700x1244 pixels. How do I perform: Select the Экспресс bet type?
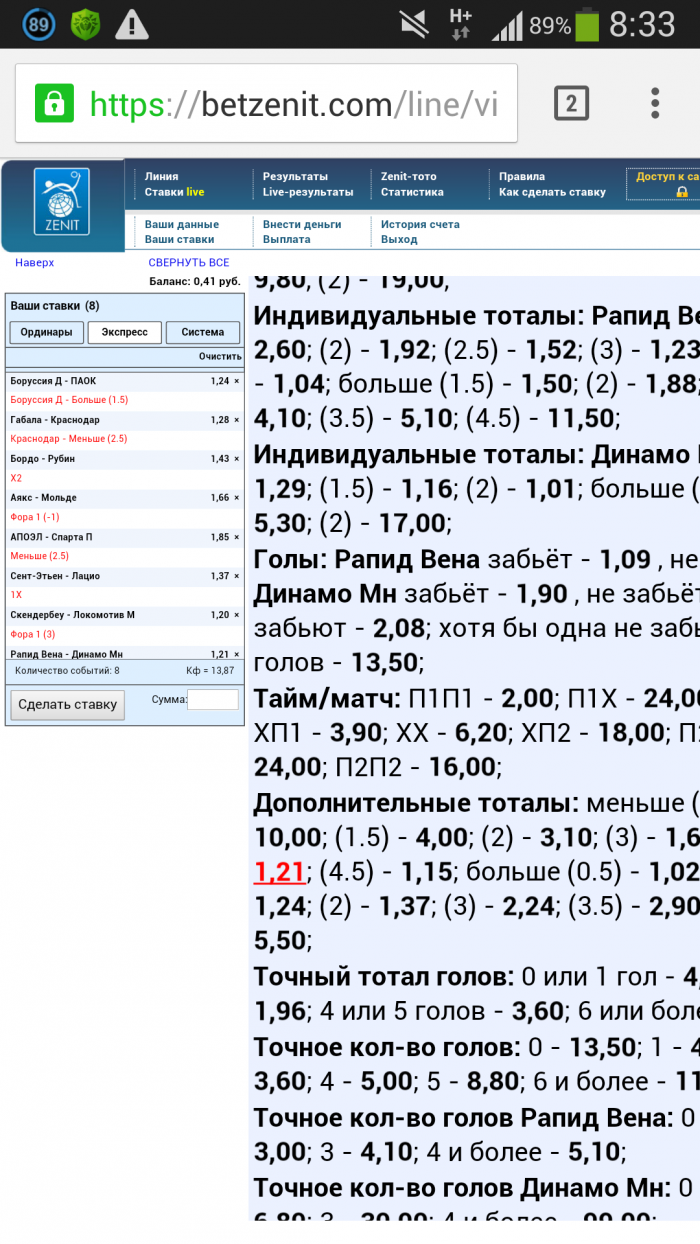pyautogui.click(x=125, y=333)
